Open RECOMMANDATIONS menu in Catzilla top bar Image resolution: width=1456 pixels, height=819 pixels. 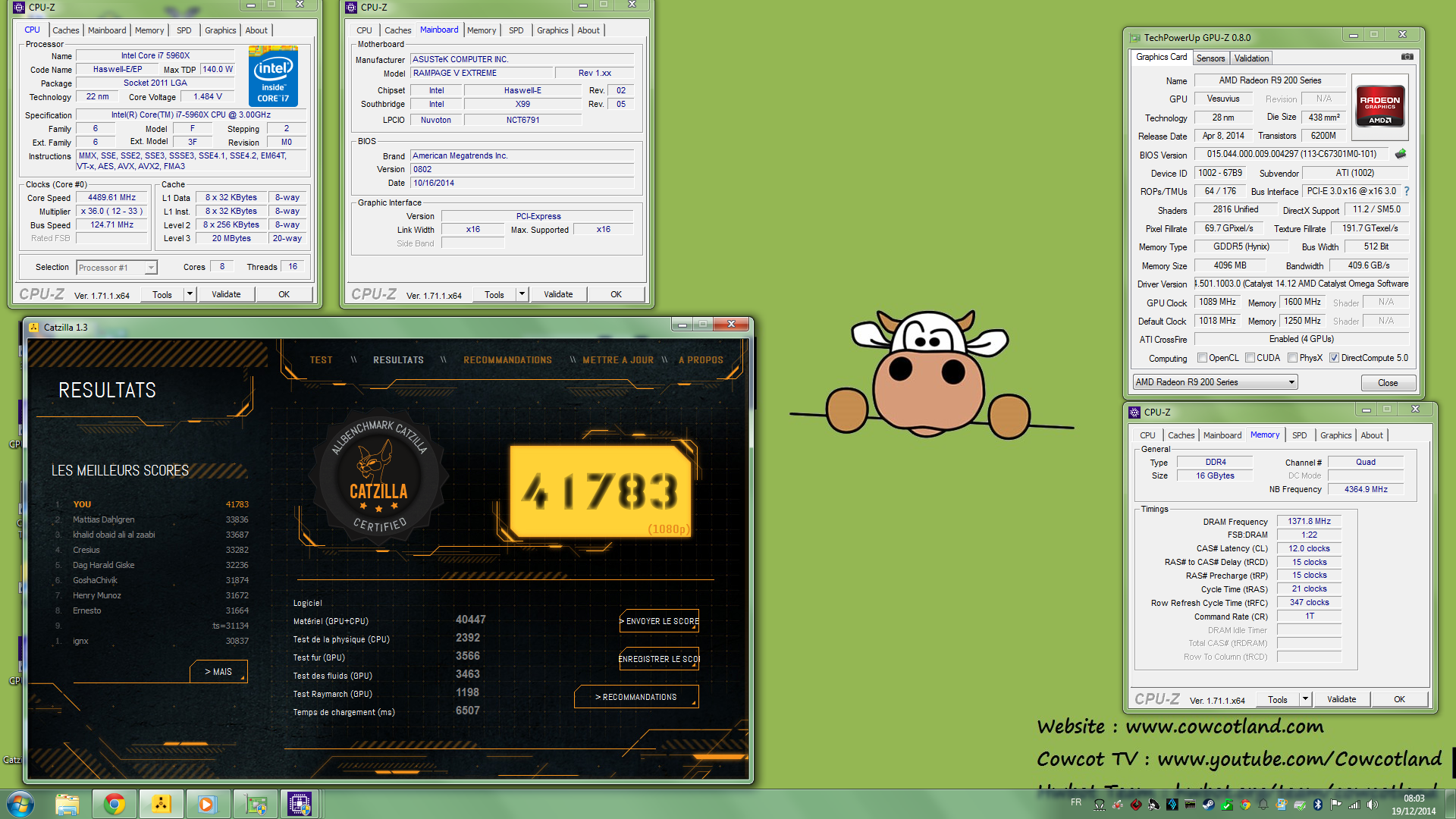(x=507, y=360)
